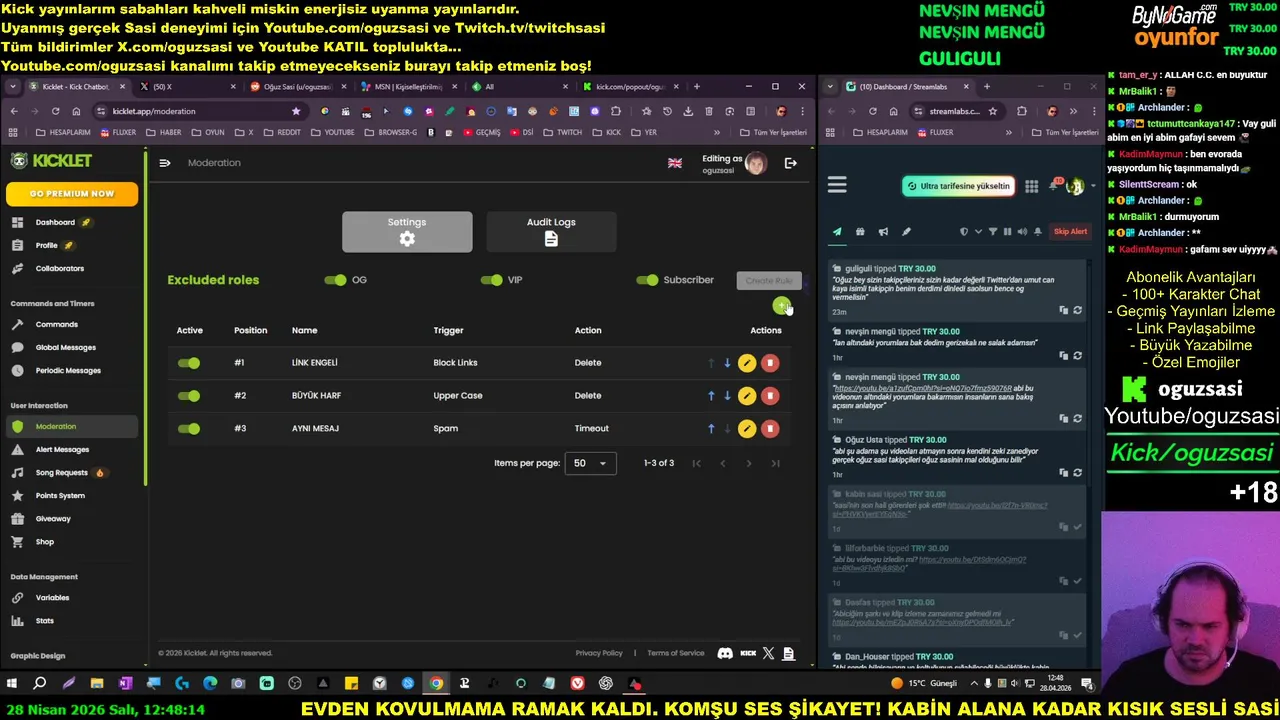Click the green add rule plus icon
Image resolution: width=1280 pixels, height=720 pixels.
pos(781,305)
